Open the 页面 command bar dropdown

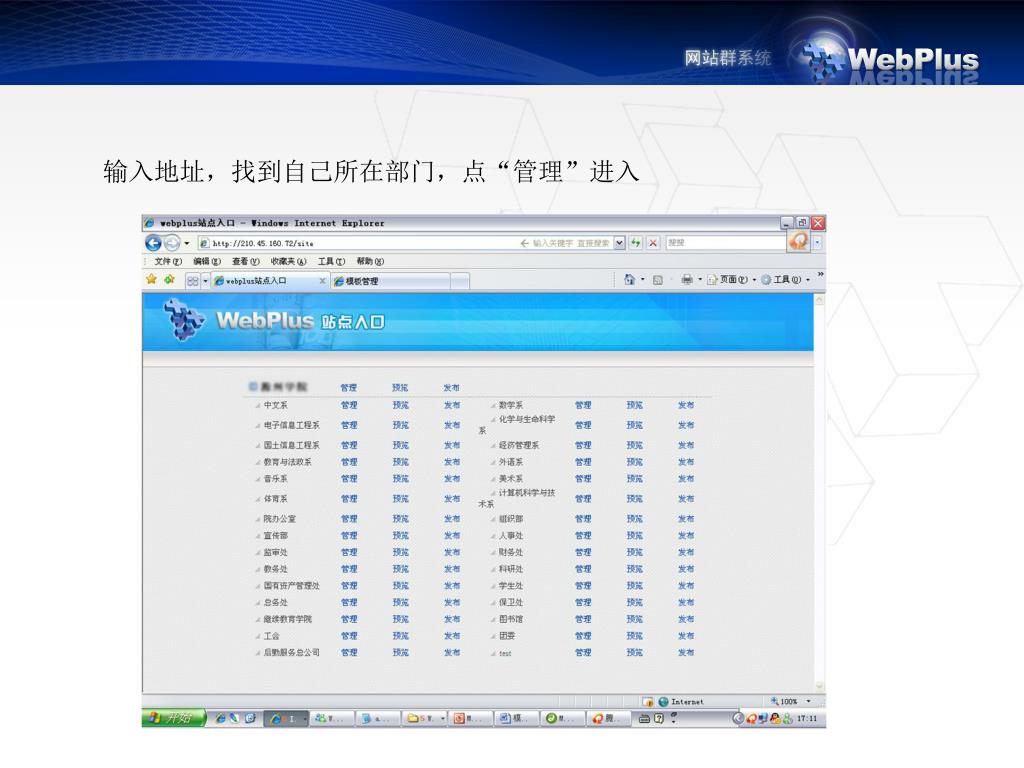[731, 280]
